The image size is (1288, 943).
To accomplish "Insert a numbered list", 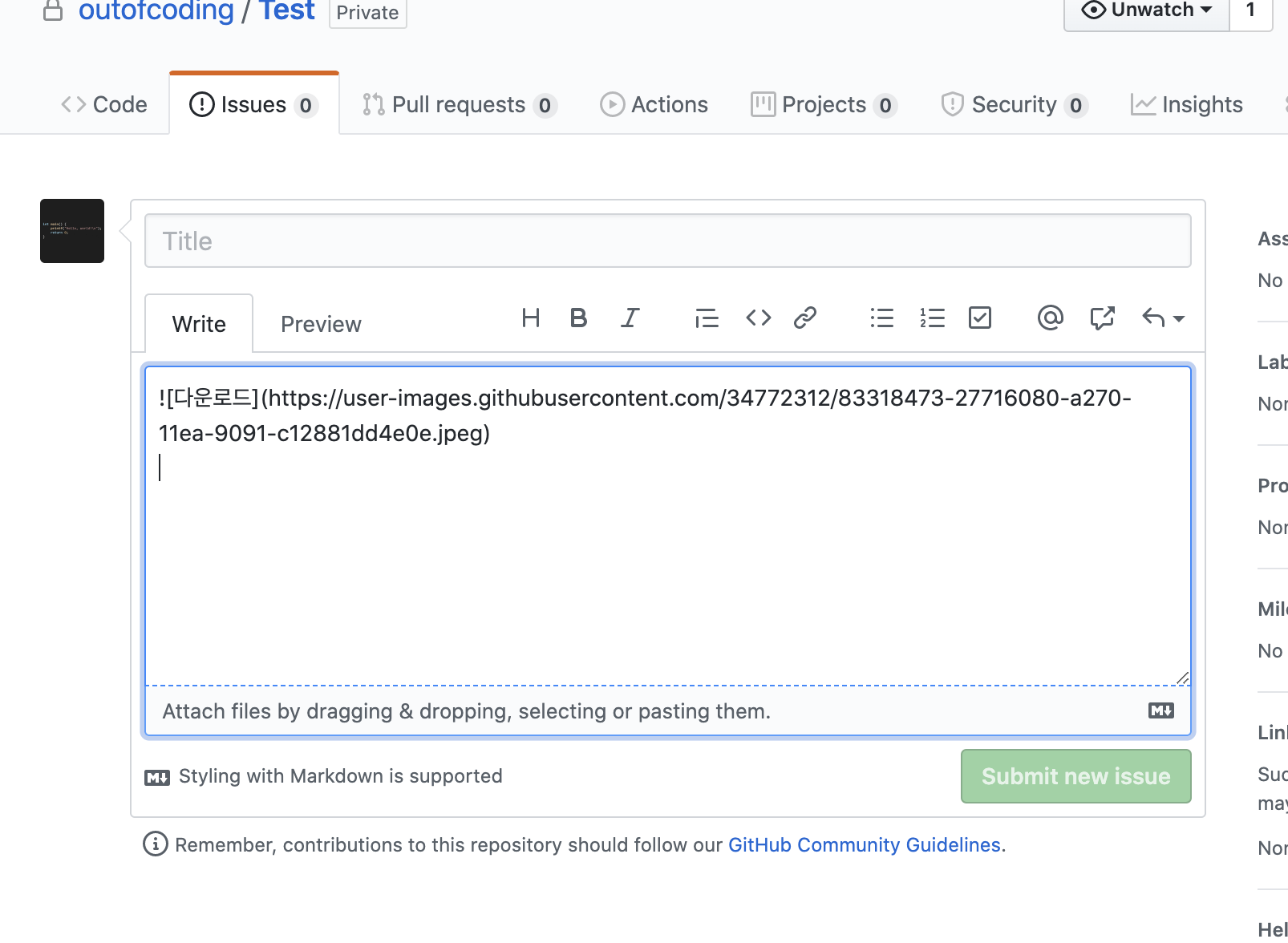I will click(932, 318).
